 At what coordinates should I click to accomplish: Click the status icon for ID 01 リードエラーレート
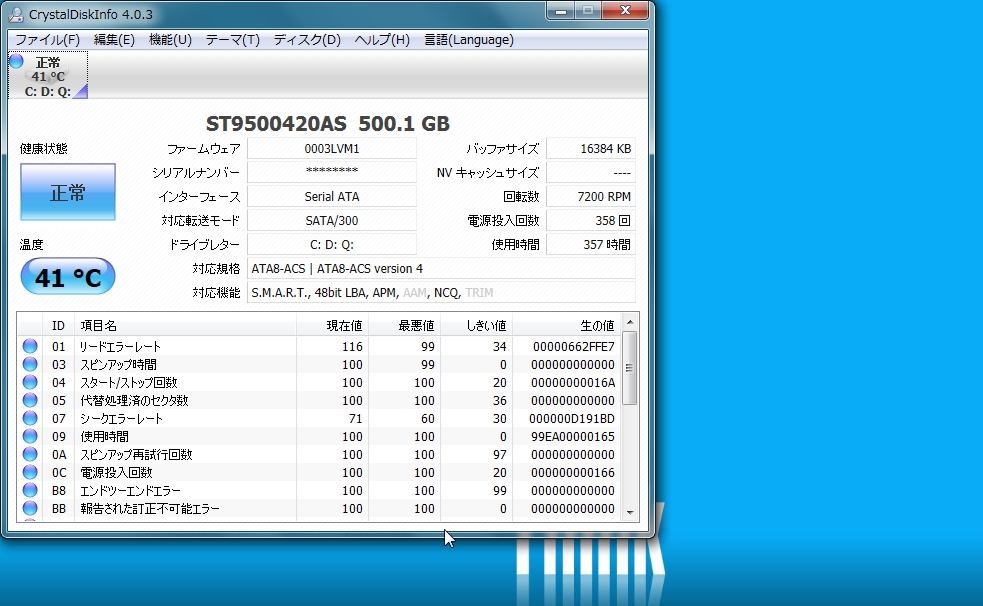(x=29, y=346)
